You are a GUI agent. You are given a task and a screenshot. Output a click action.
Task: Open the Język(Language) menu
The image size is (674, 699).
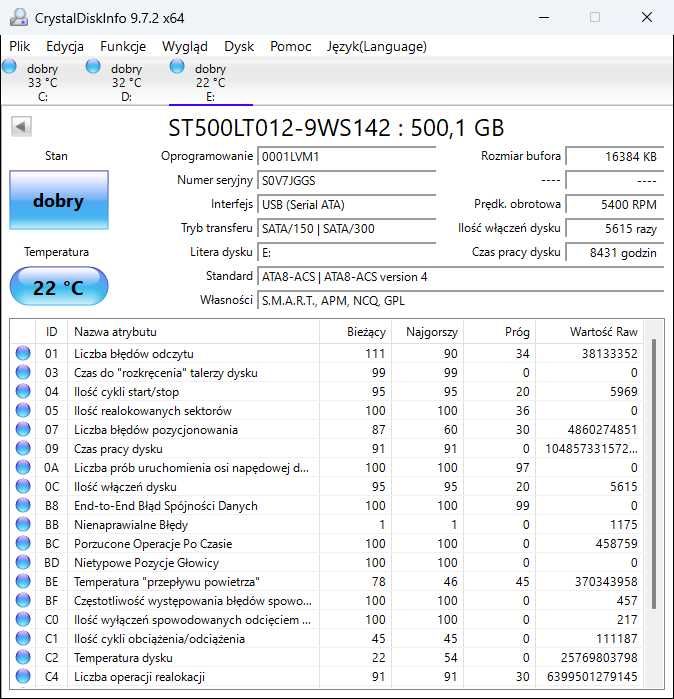click(x=377, y=46)
